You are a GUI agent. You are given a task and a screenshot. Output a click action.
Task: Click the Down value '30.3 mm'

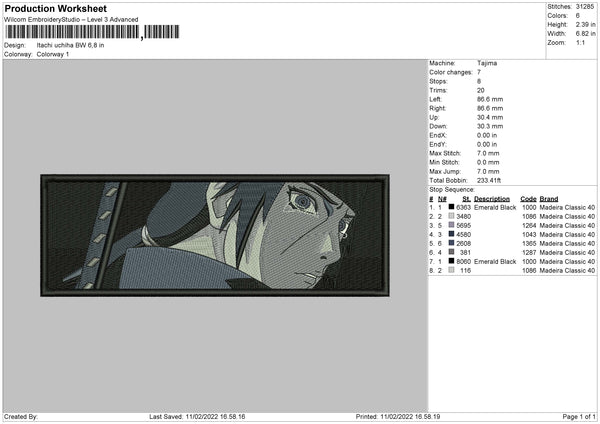pos(490,126)
